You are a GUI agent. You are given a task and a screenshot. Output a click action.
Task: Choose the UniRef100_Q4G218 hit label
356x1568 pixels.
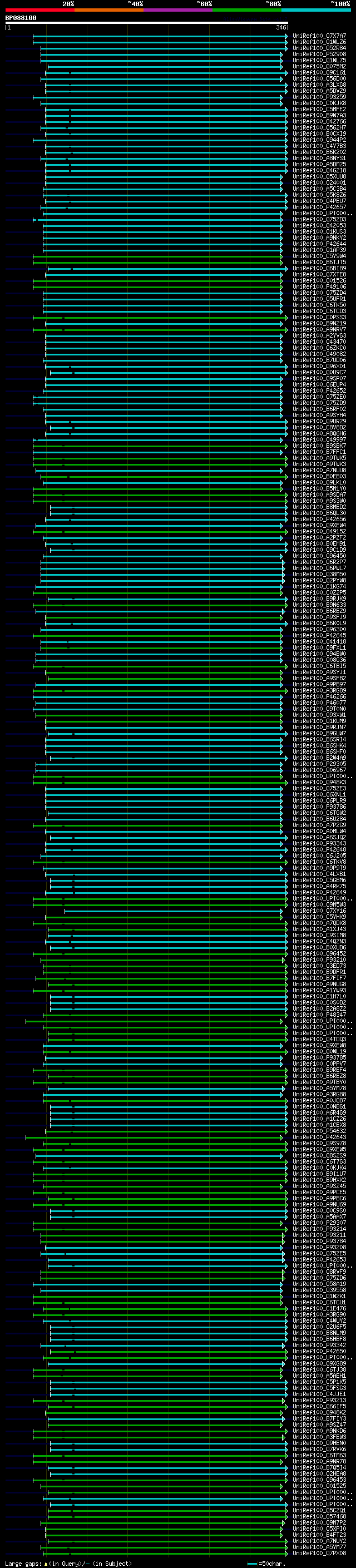click(319, 170)
